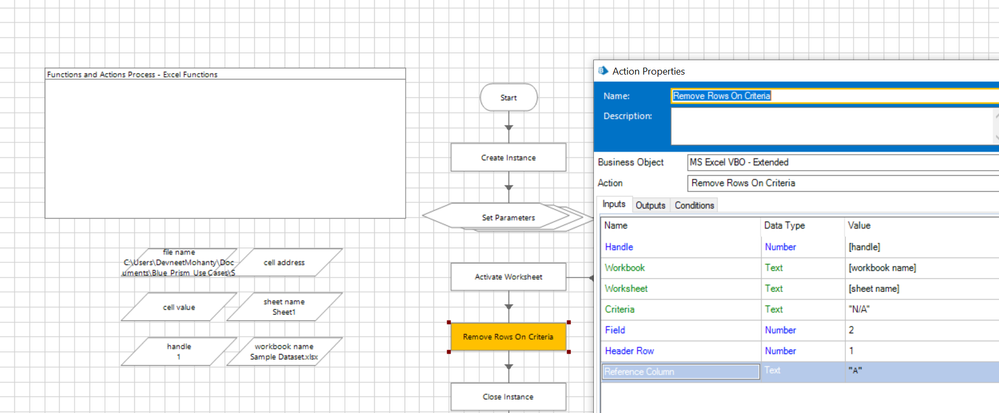Open the Action dropdown showing Remove Rows On Criteria

click(x=842, y=183)
